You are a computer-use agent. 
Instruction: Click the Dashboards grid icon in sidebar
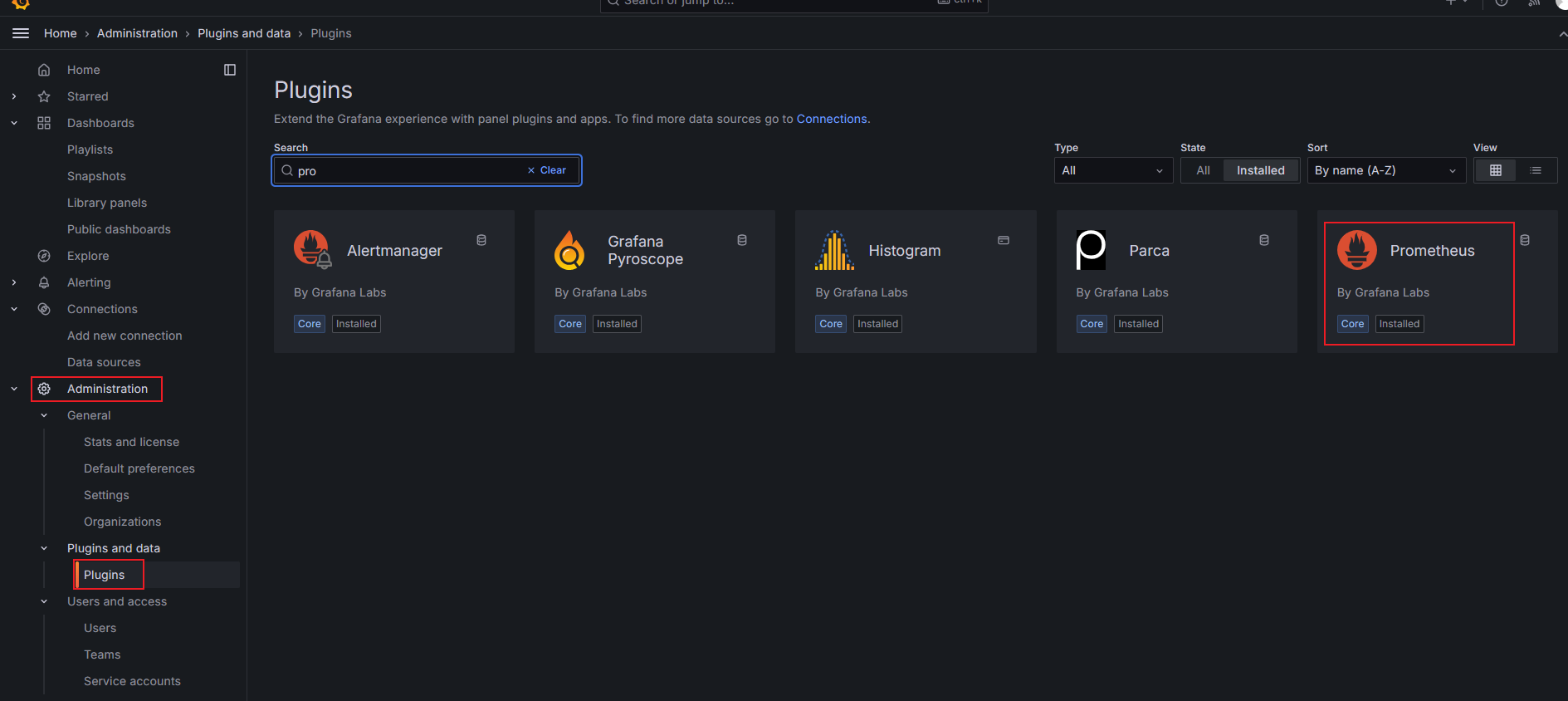coord(44,123)
